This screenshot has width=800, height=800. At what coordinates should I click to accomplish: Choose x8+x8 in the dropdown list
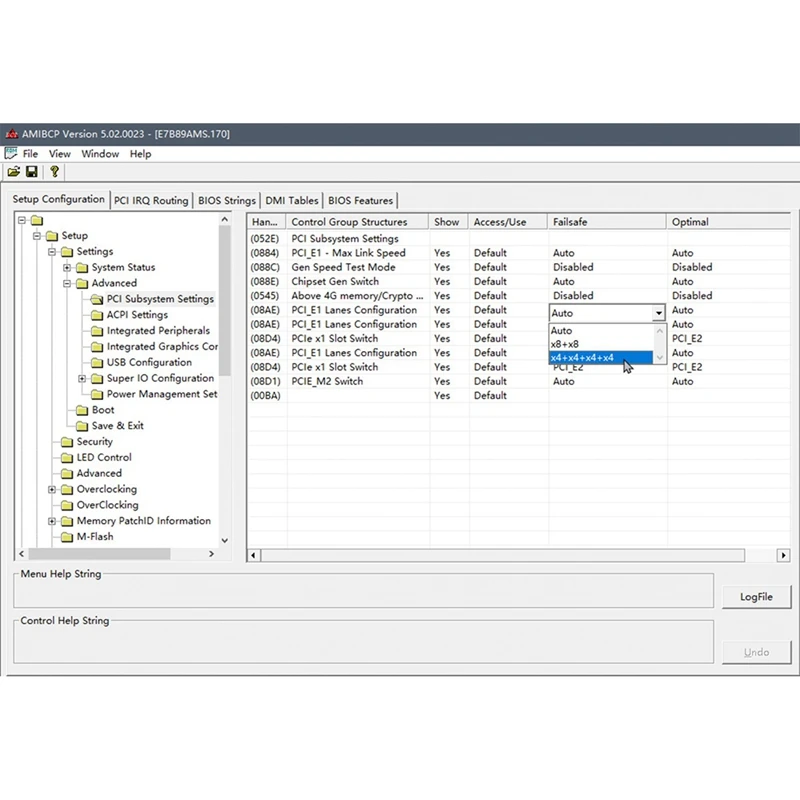[601, 344]
